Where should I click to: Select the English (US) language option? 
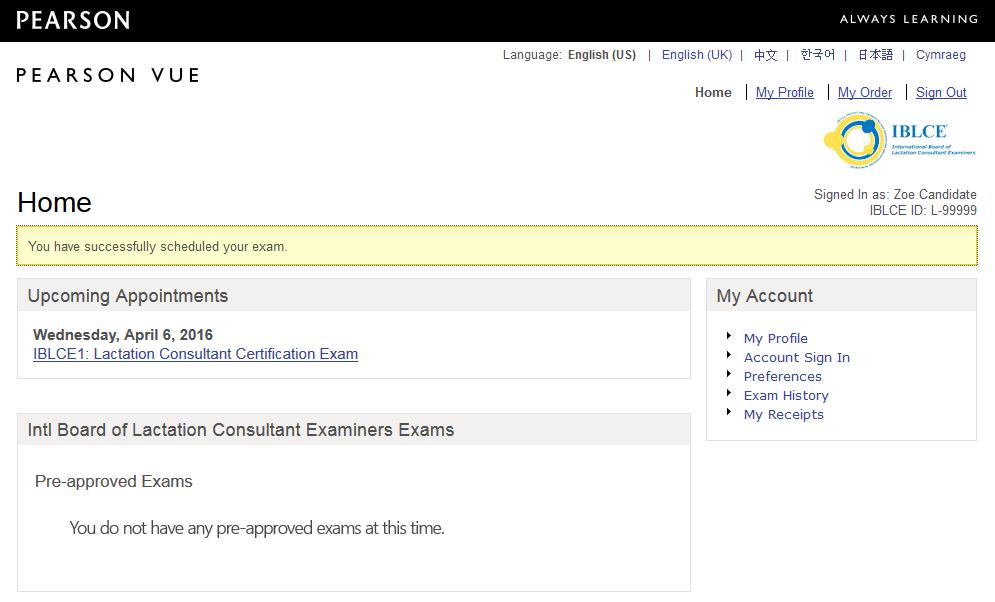(602, 55)
